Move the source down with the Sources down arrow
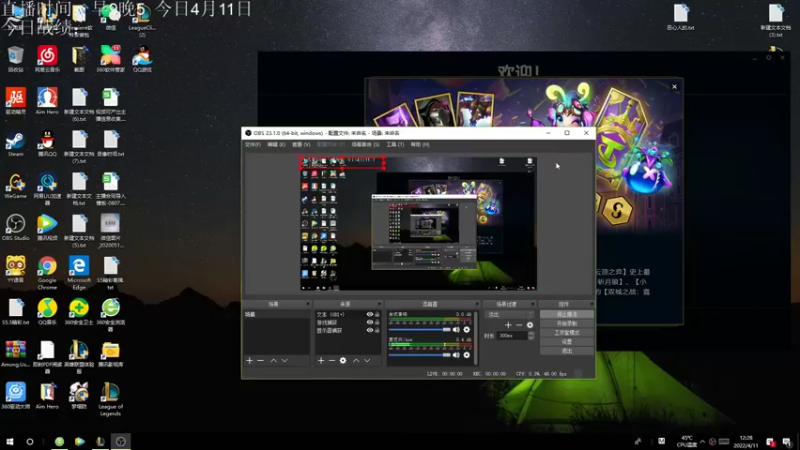Viewport: 800px width, 450px height. pyautogui.click(x=367, y=361)
